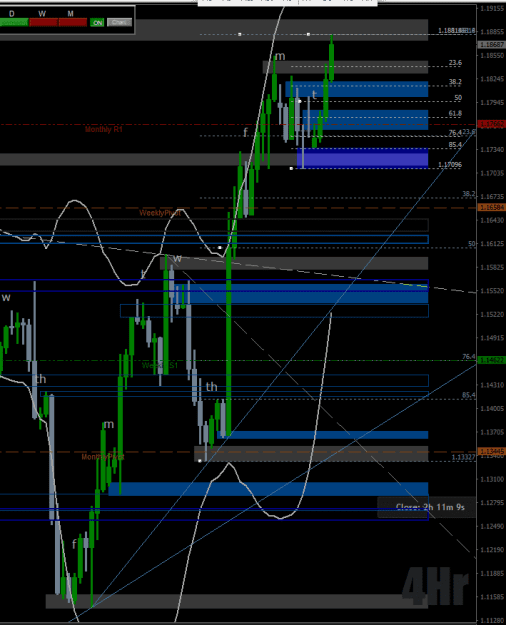Click green Weekly S1 price tag 1.14622
Viewport: 506px width, 625px height.
click(x=491, y=360)
